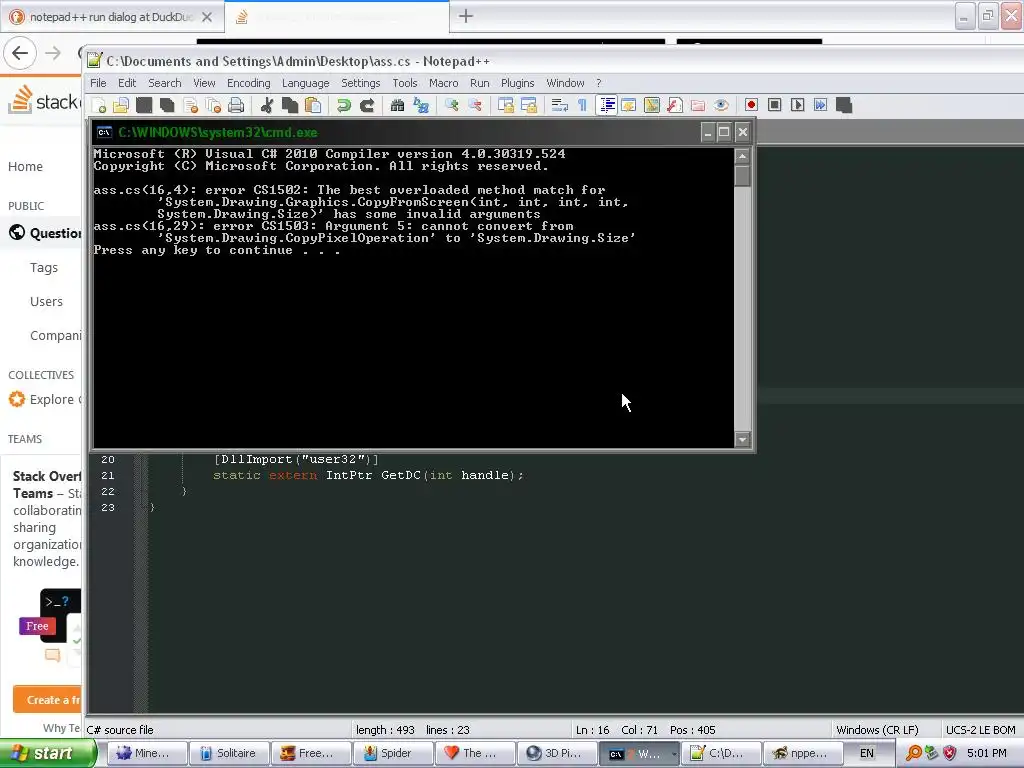
Task: Click the Save recorded macro icon
Action: coord(844,105)
